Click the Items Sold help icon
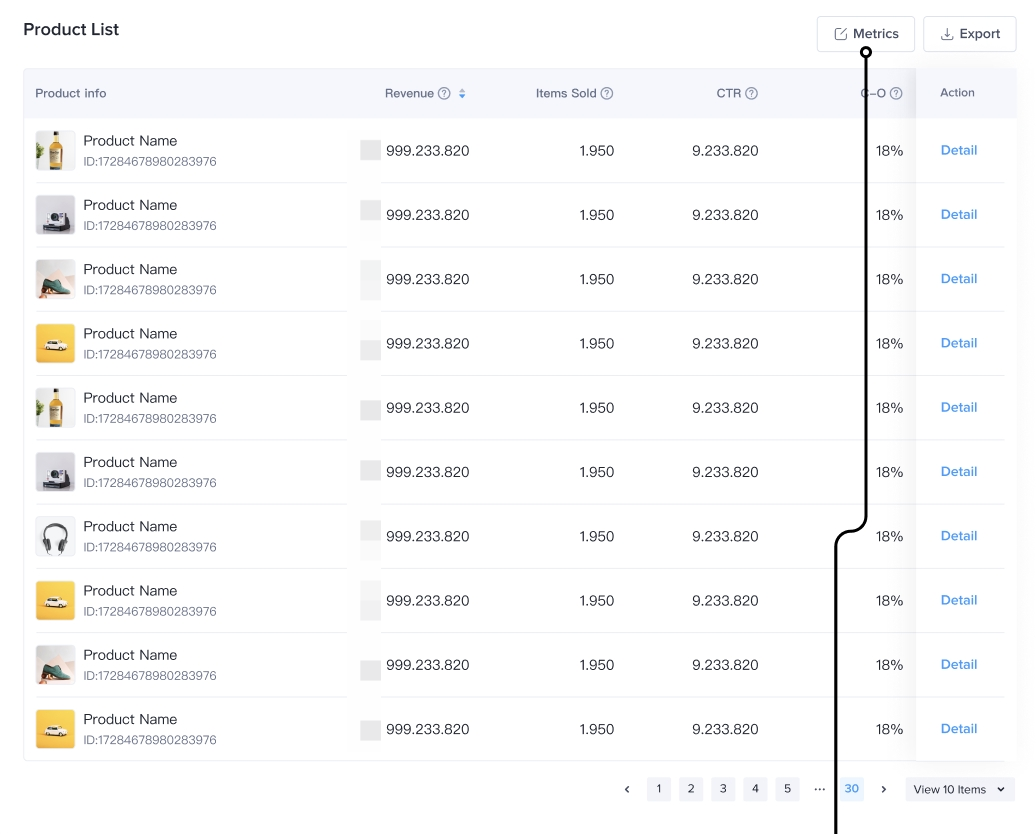Image resolution: width=1036 pixels, height=834 pixels. pyautogui.click(x=607, y=94)
